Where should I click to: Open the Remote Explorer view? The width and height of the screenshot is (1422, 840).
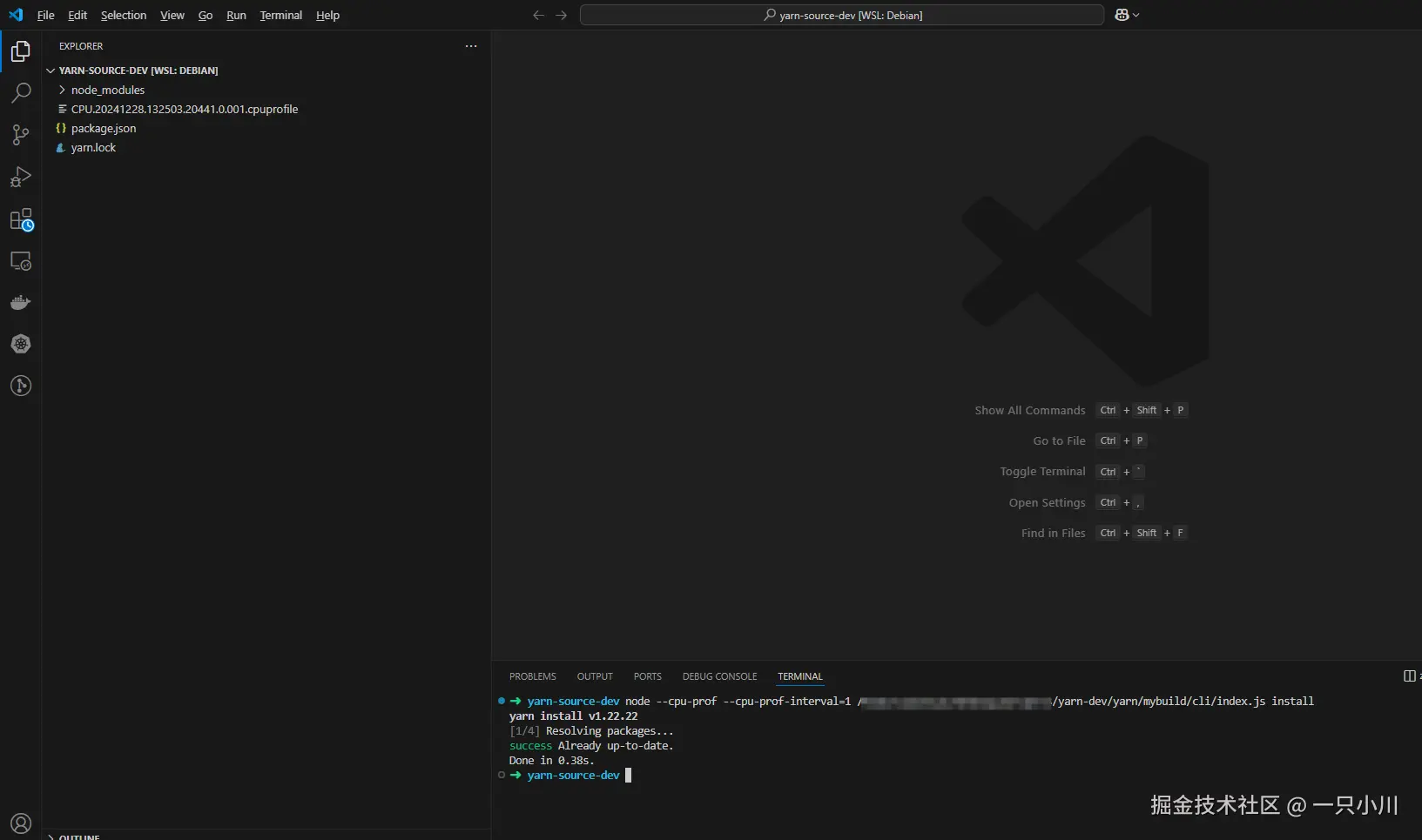pyautogui.click(x=21, y=261)
